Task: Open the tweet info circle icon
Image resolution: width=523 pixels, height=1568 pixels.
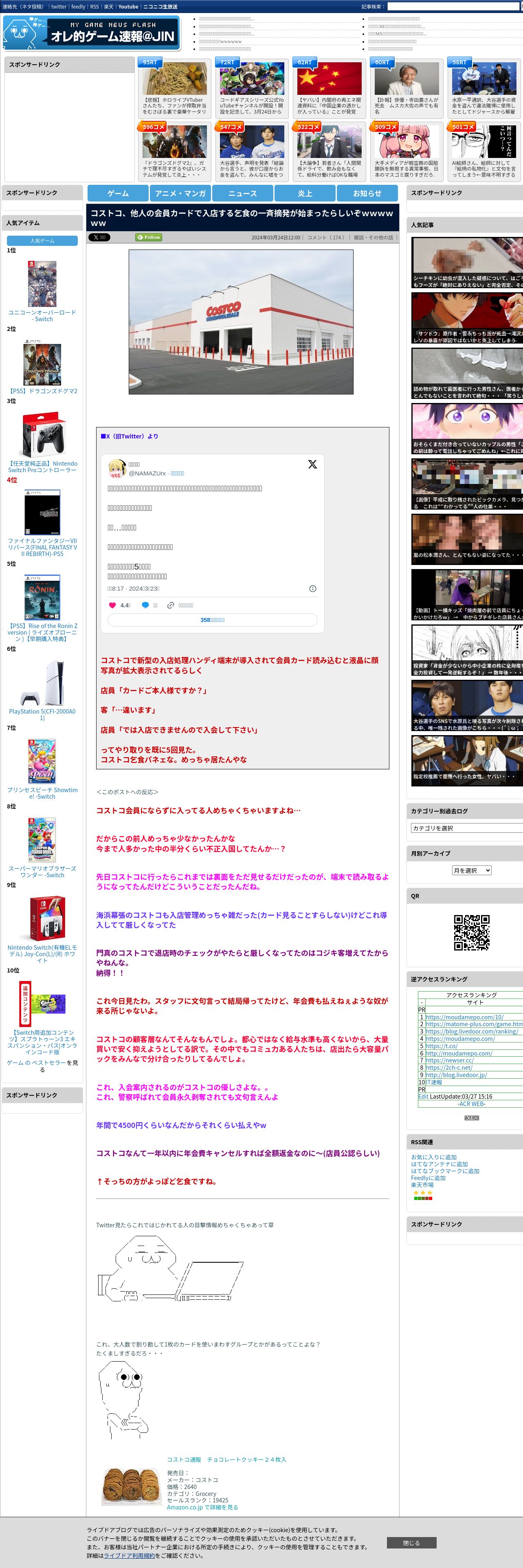Action: pyautogui.click(x=312, y=589)
